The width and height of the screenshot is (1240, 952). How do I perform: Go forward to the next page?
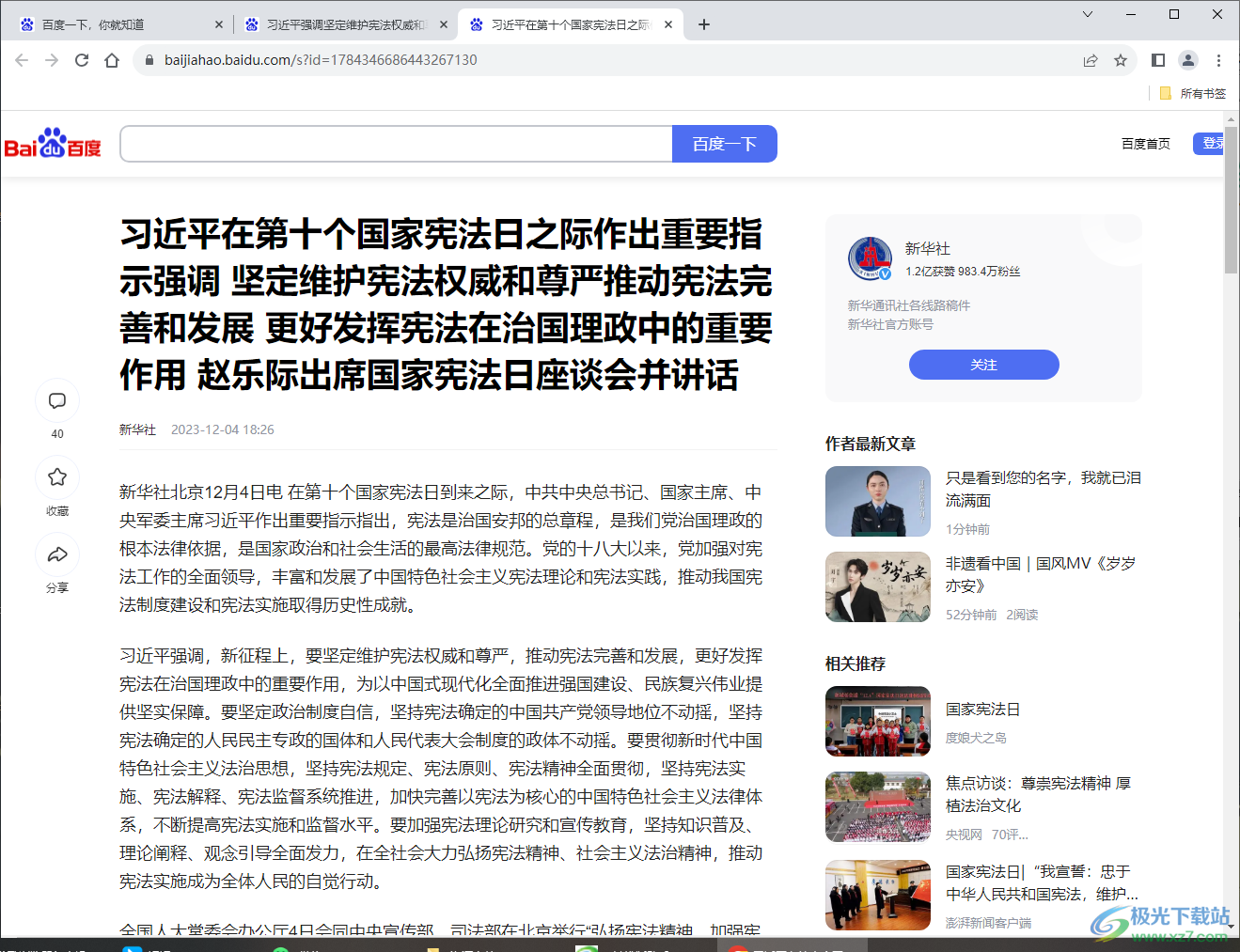[52, 60]
